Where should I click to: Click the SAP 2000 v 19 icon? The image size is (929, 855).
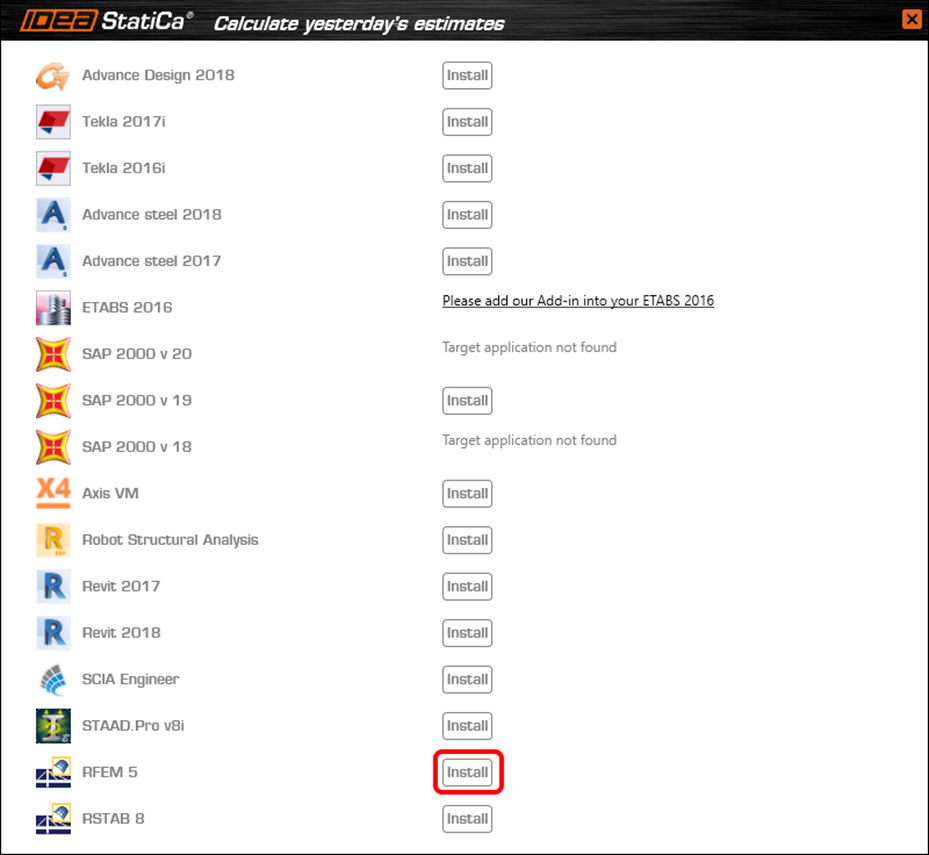point(53,401)
